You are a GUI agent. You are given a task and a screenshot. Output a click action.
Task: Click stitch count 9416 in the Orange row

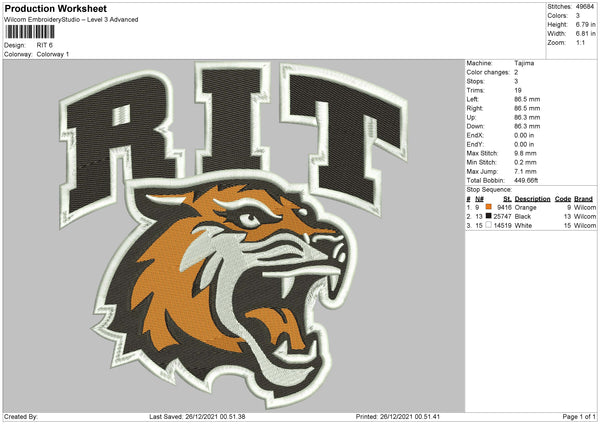pos(504,207)
